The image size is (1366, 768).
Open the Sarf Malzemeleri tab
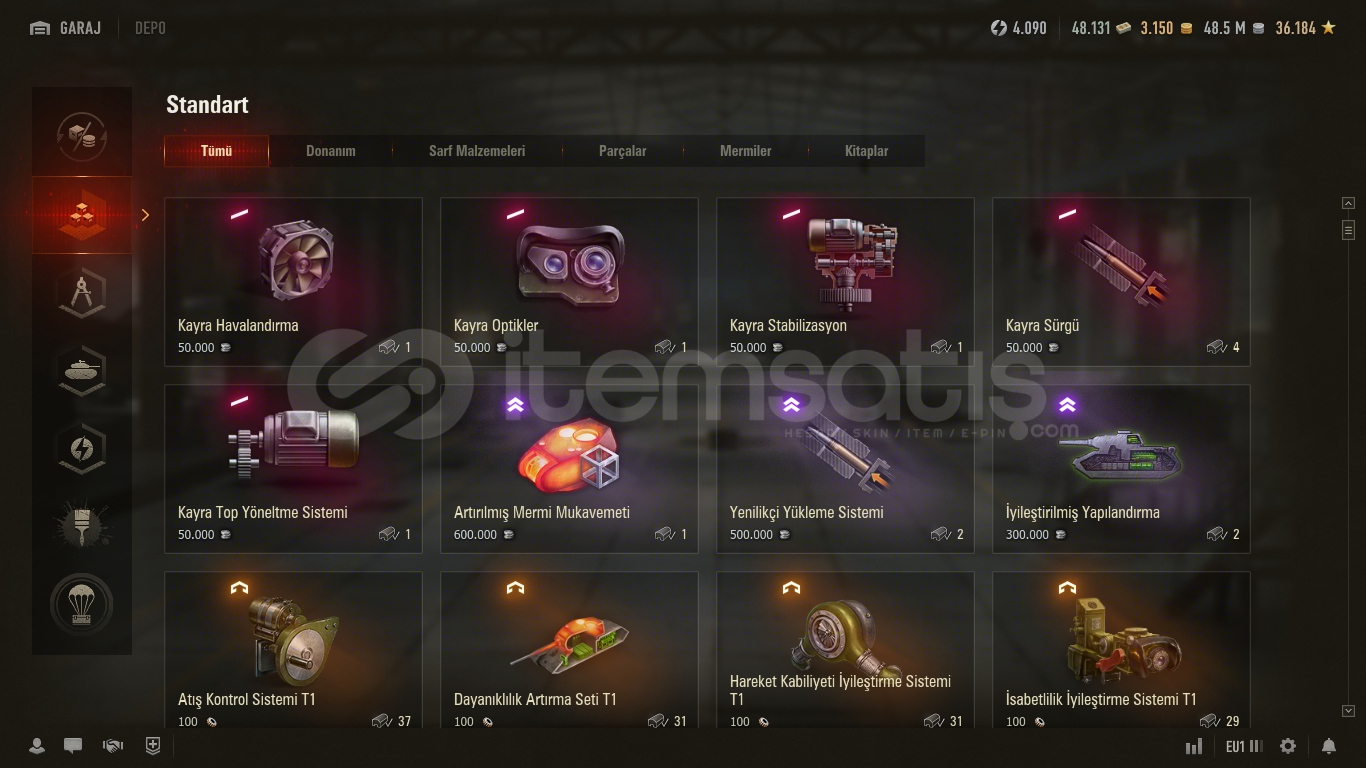[477, 151]
